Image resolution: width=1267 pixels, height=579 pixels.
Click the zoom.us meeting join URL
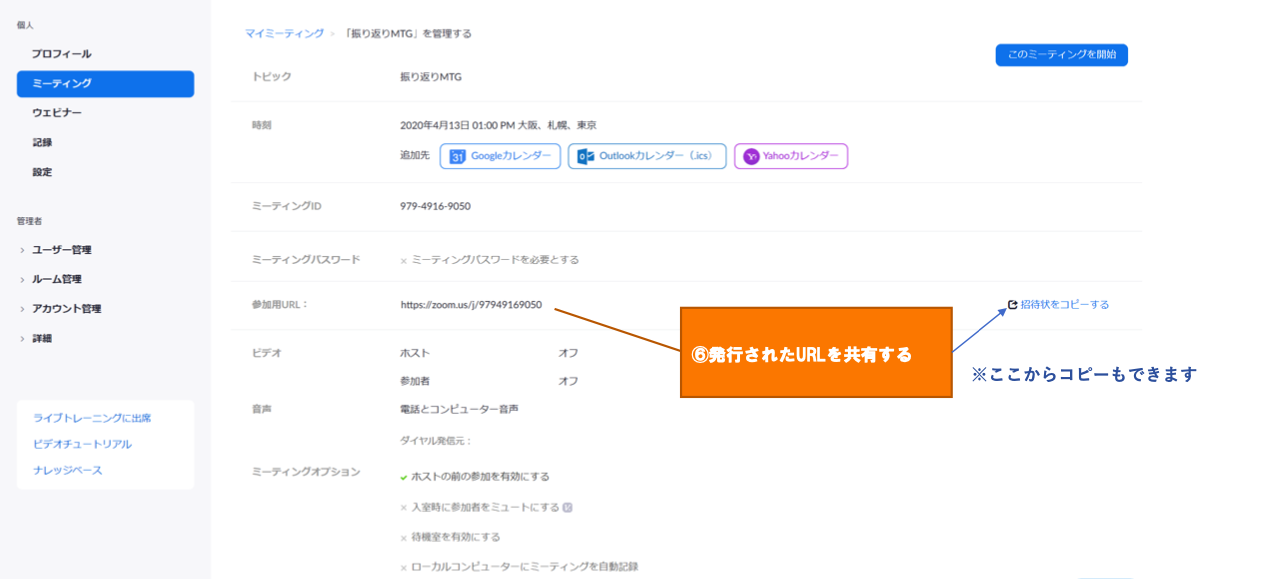coord(470,304)
